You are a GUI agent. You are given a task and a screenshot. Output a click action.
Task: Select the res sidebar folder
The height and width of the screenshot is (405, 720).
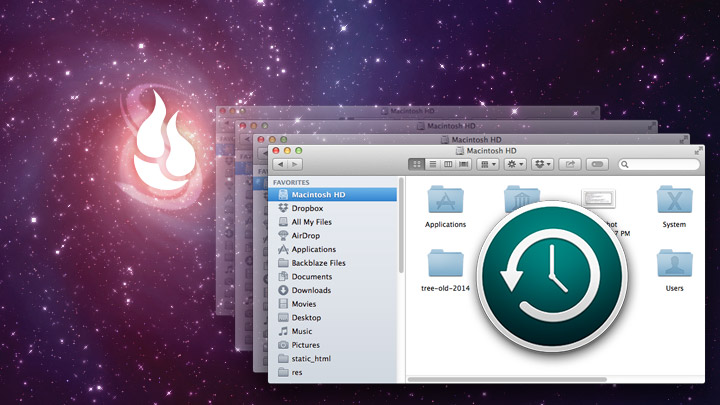tap(332, 372)
